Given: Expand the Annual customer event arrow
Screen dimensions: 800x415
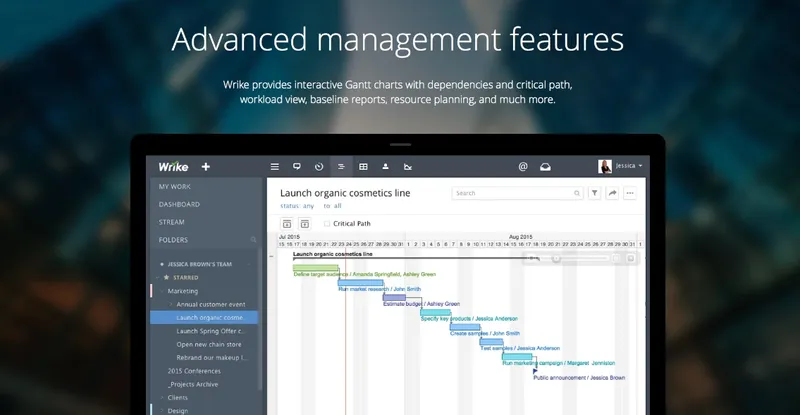Looking at the screenshot, I should coord(171,304).
